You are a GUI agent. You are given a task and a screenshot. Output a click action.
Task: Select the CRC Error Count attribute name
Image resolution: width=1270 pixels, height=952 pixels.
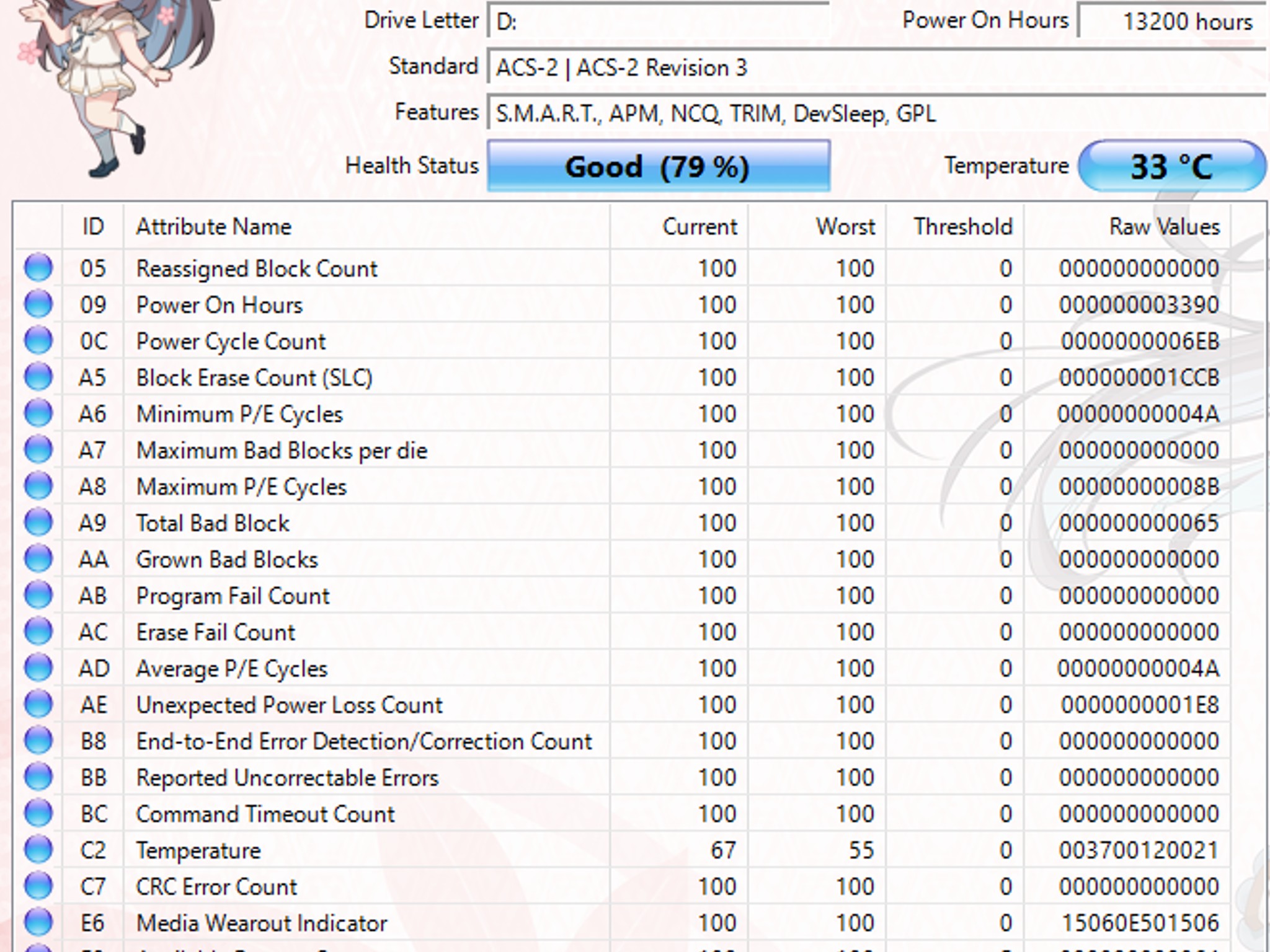click(x=216, y=887)
